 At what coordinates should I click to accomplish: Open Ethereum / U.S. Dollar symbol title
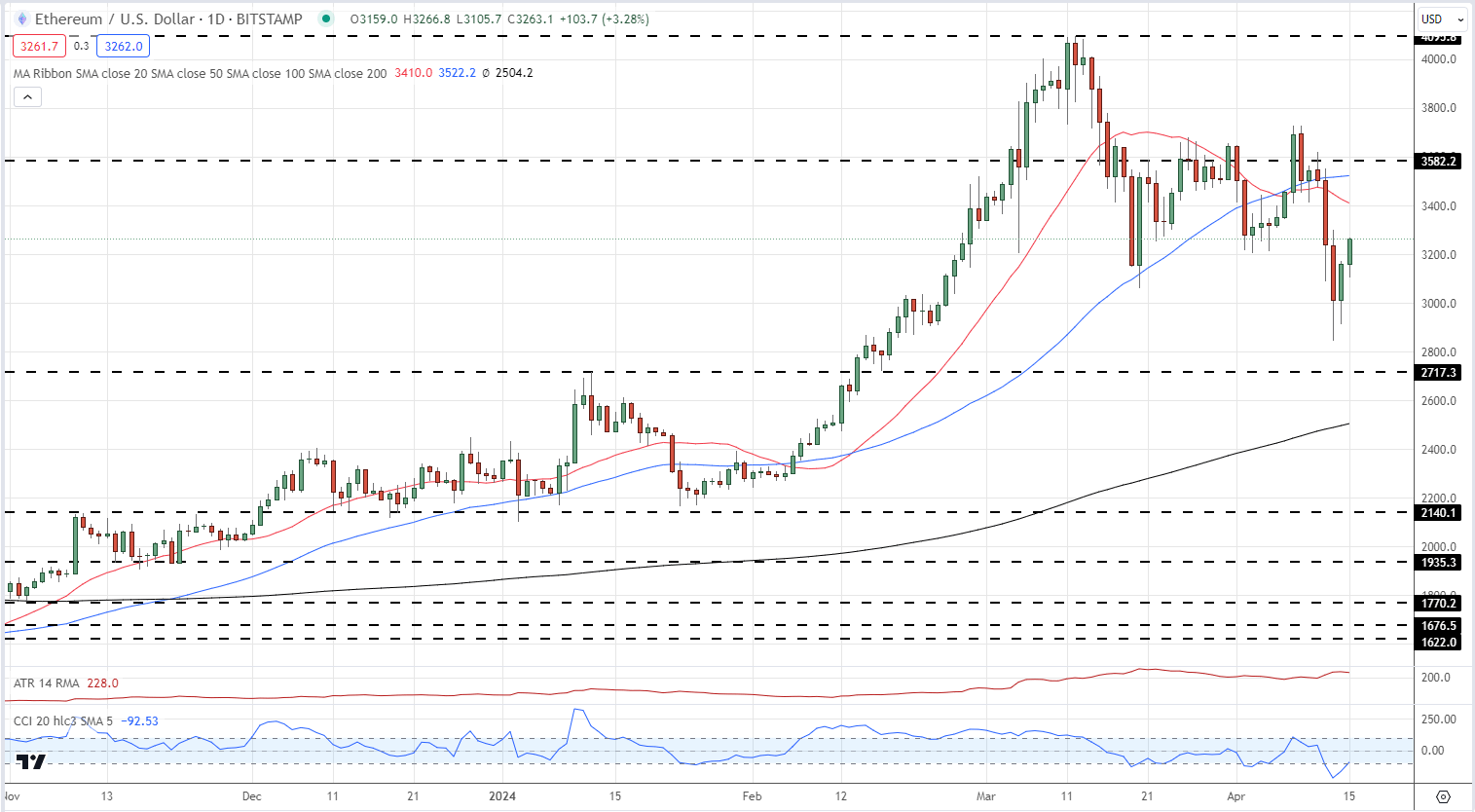tap(168, 18)
